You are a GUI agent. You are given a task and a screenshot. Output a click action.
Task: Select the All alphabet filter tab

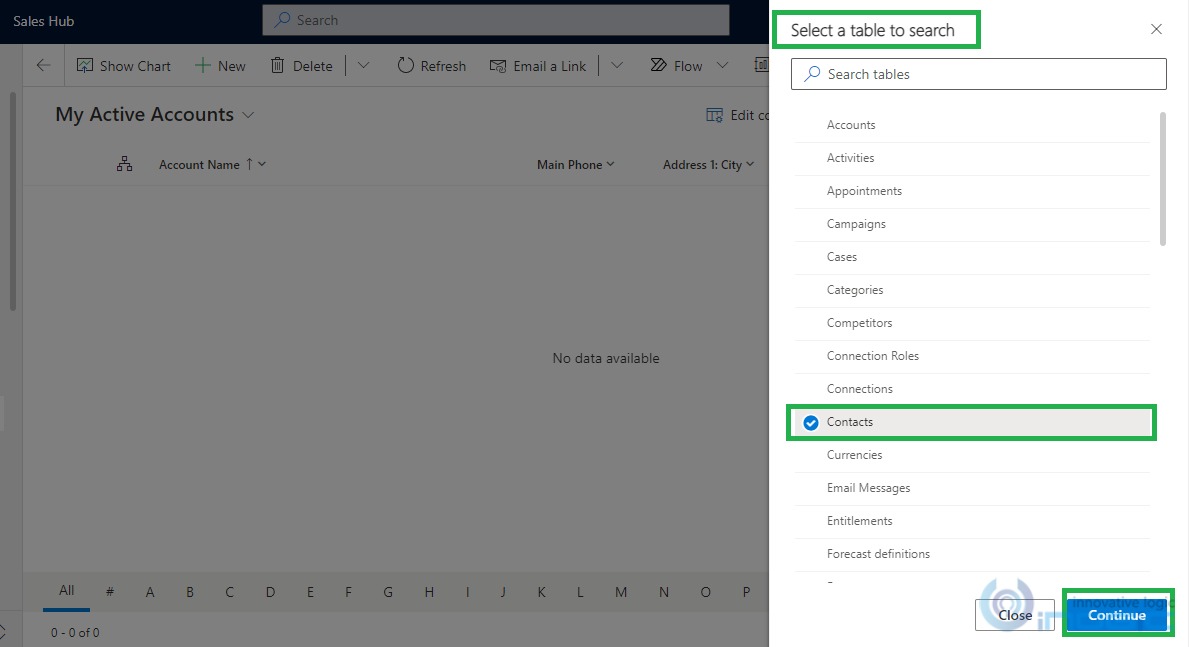tap(66, 591)
